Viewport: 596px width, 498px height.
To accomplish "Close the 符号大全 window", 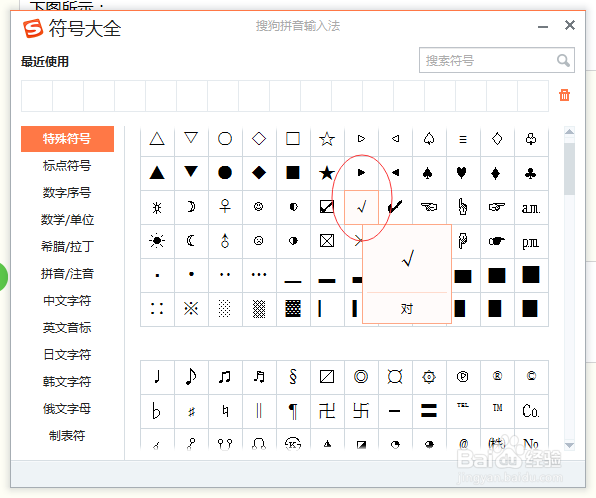I will (569, 25).
